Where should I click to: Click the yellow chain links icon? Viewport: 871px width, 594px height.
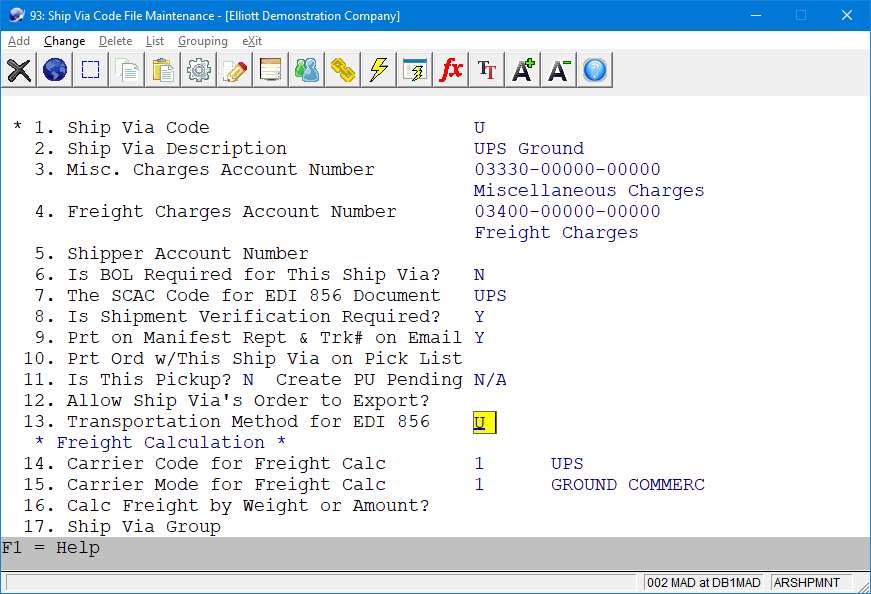[343, 70]
